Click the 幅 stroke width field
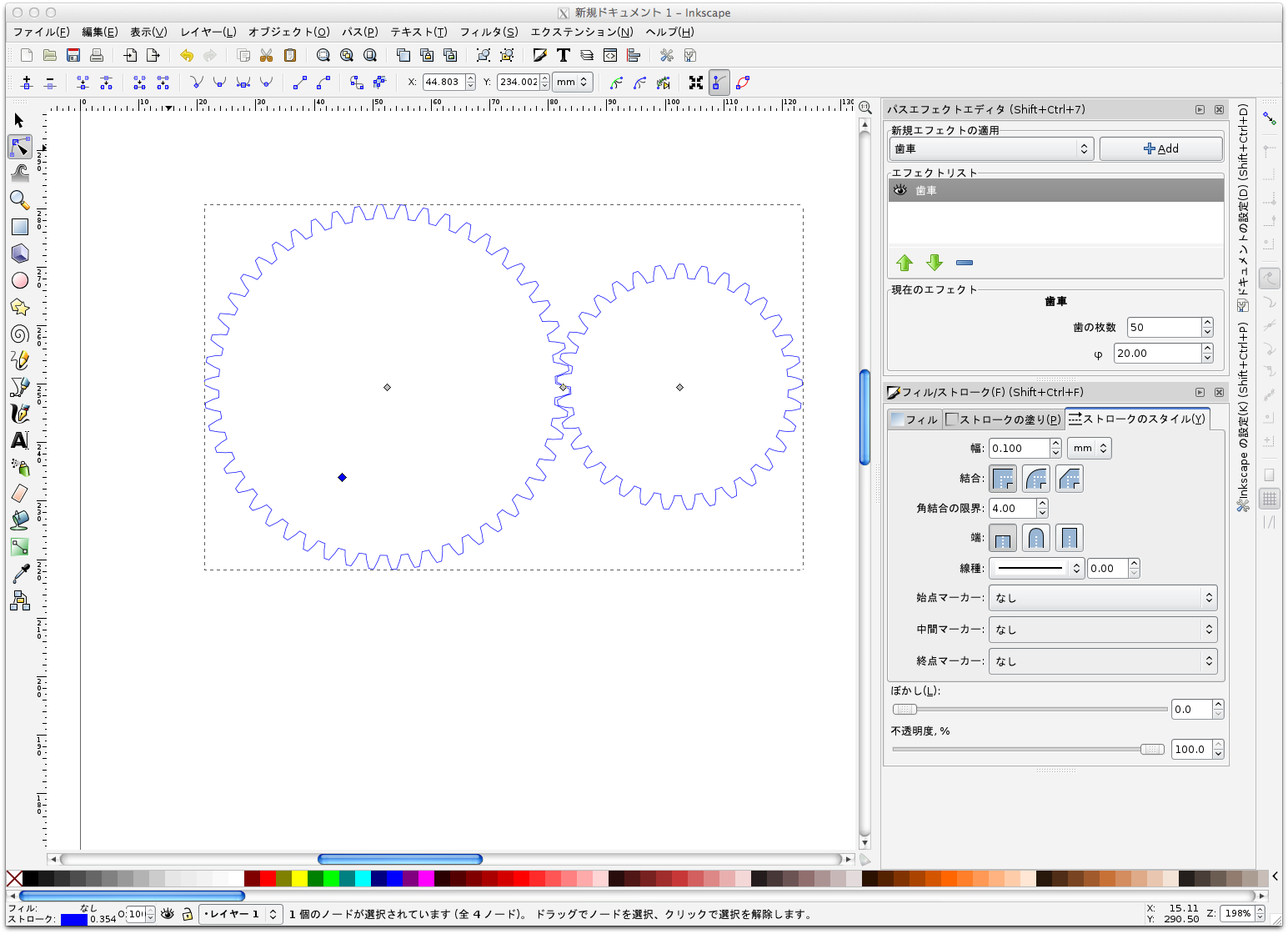 tap(1019, 448)
